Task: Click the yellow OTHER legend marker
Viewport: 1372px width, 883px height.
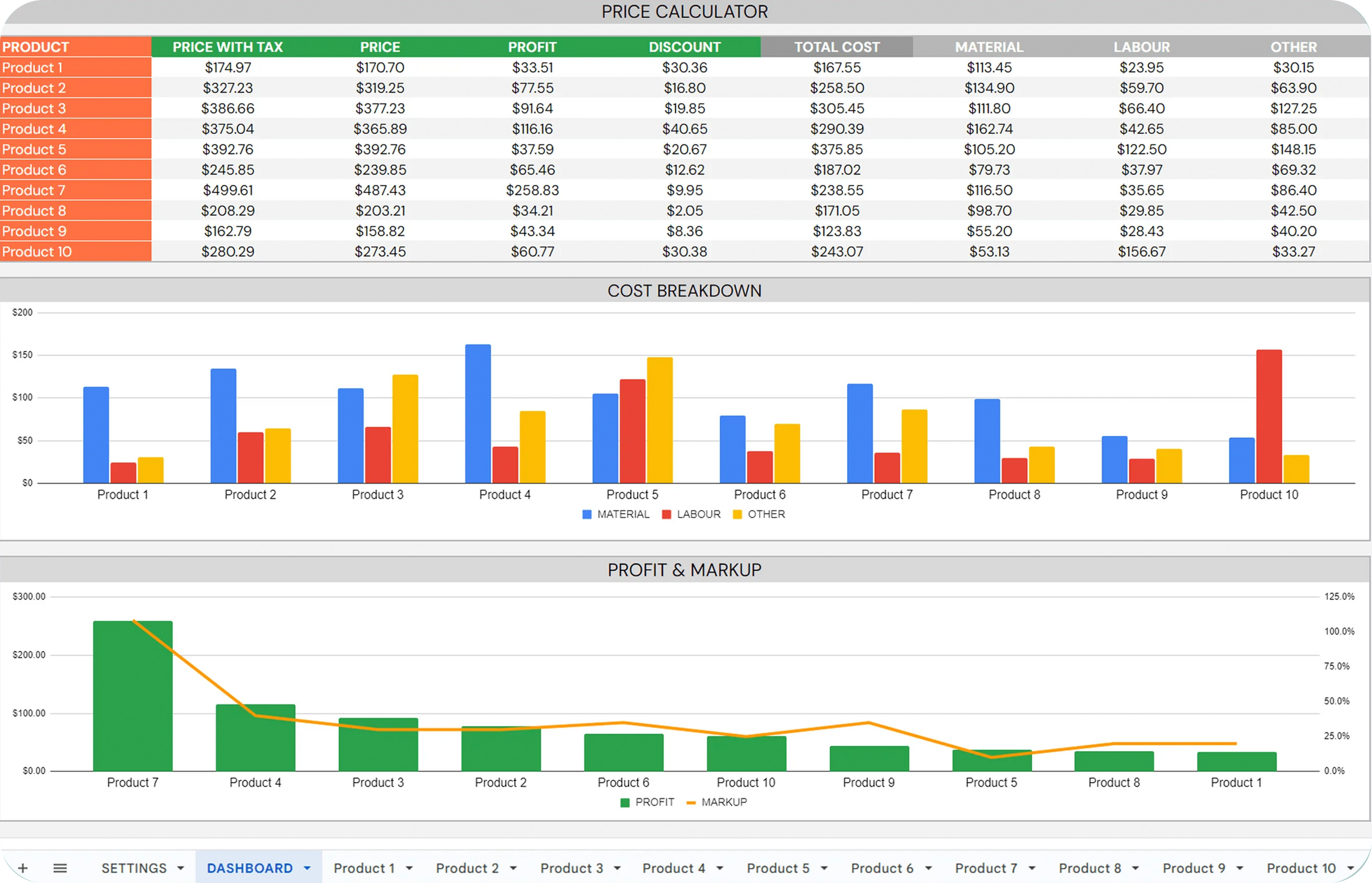Action: pos(737,514)
